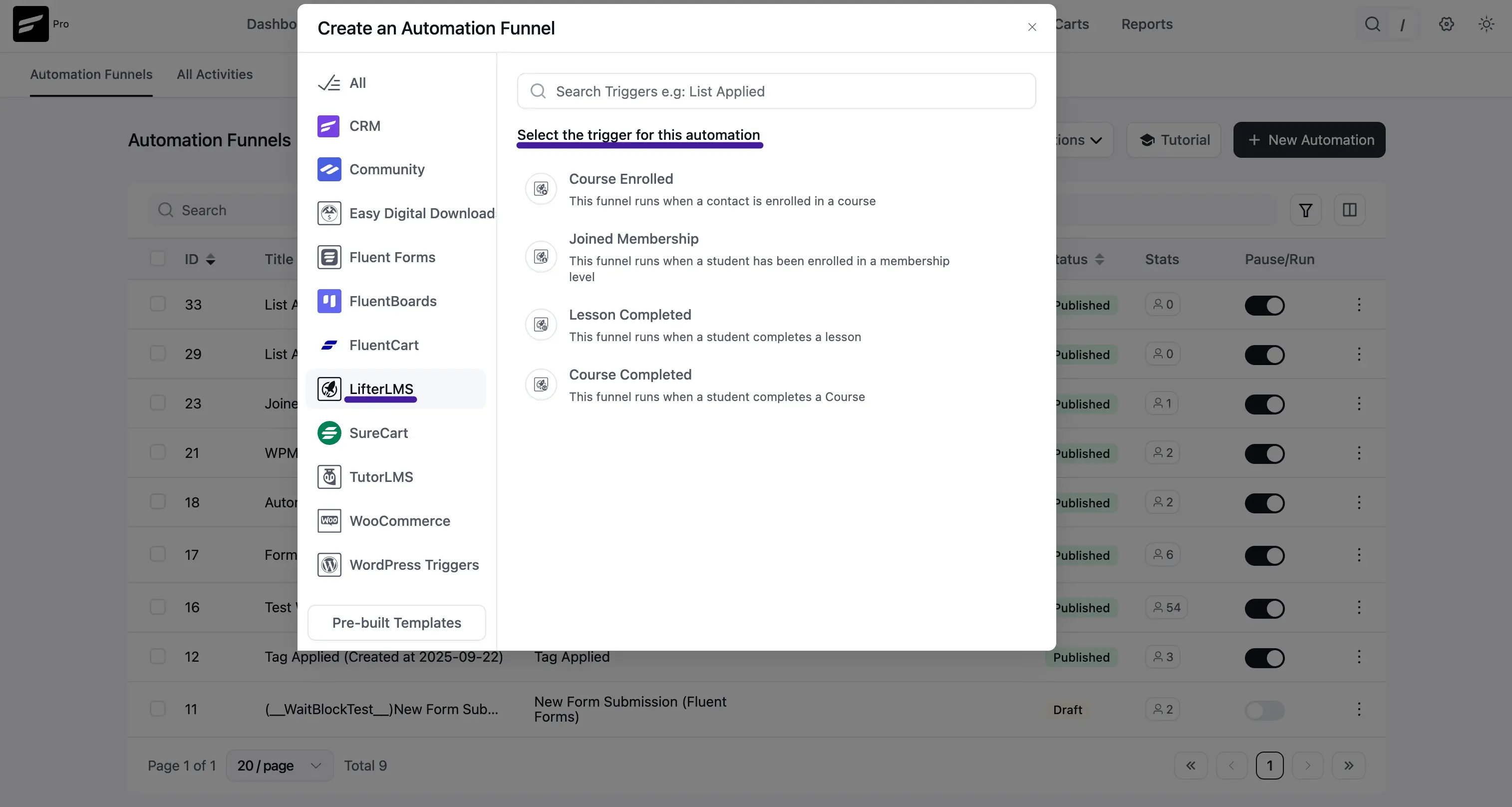Open settings gear in top bar
The width and height of the screenshot is (1512, 807).
click(x=1446, y=24)
